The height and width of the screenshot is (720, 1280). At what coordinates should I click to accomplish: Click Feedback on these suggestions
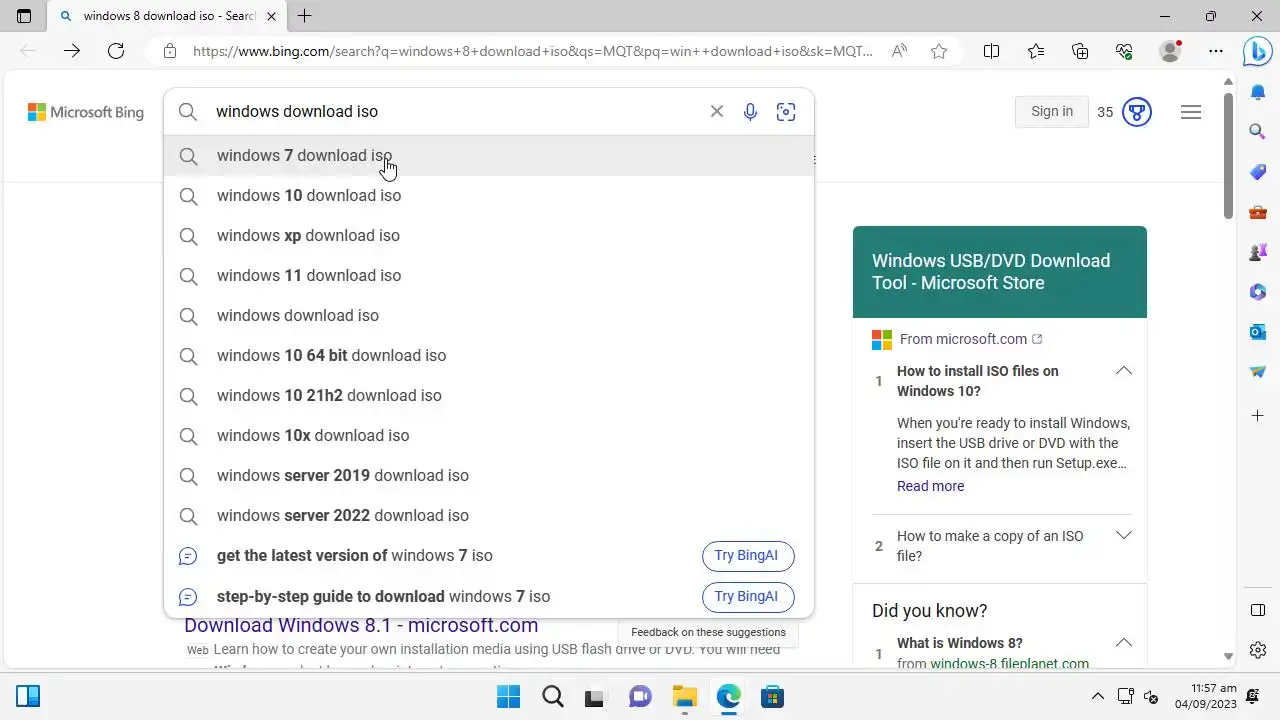pos(708,632)
